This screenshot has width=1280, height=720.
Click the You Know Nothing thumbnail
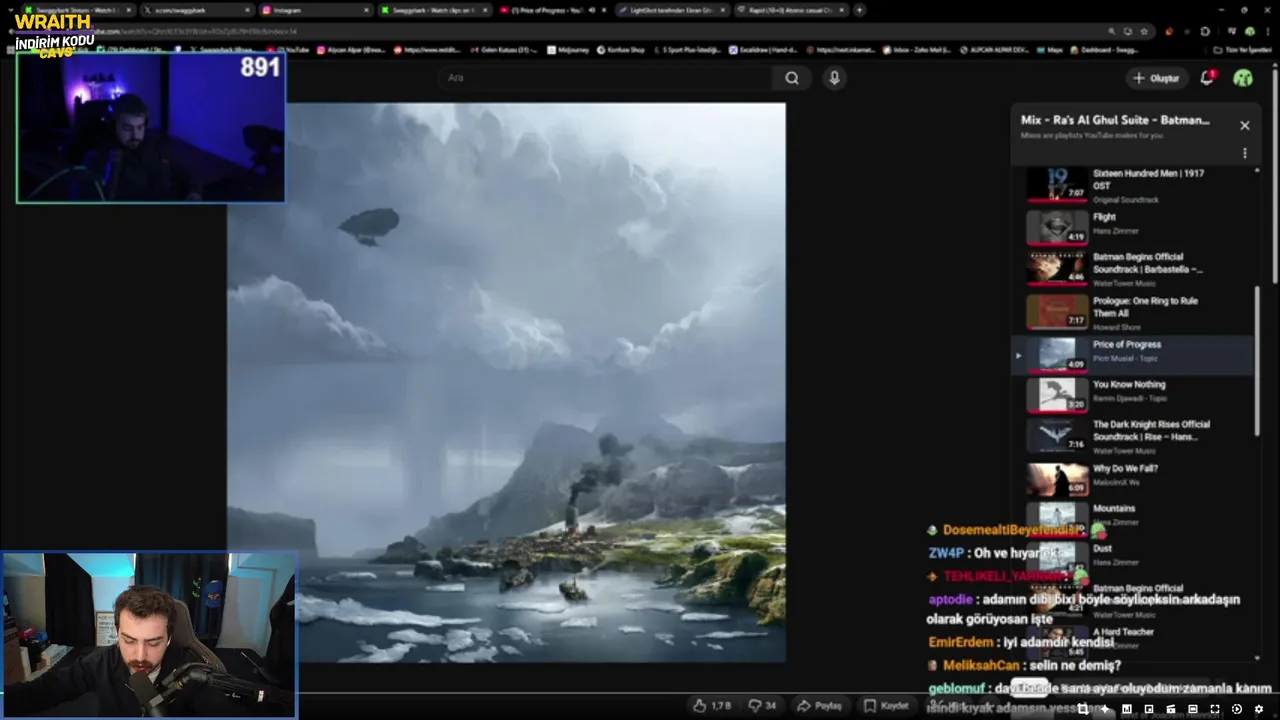coord(1057,394)
